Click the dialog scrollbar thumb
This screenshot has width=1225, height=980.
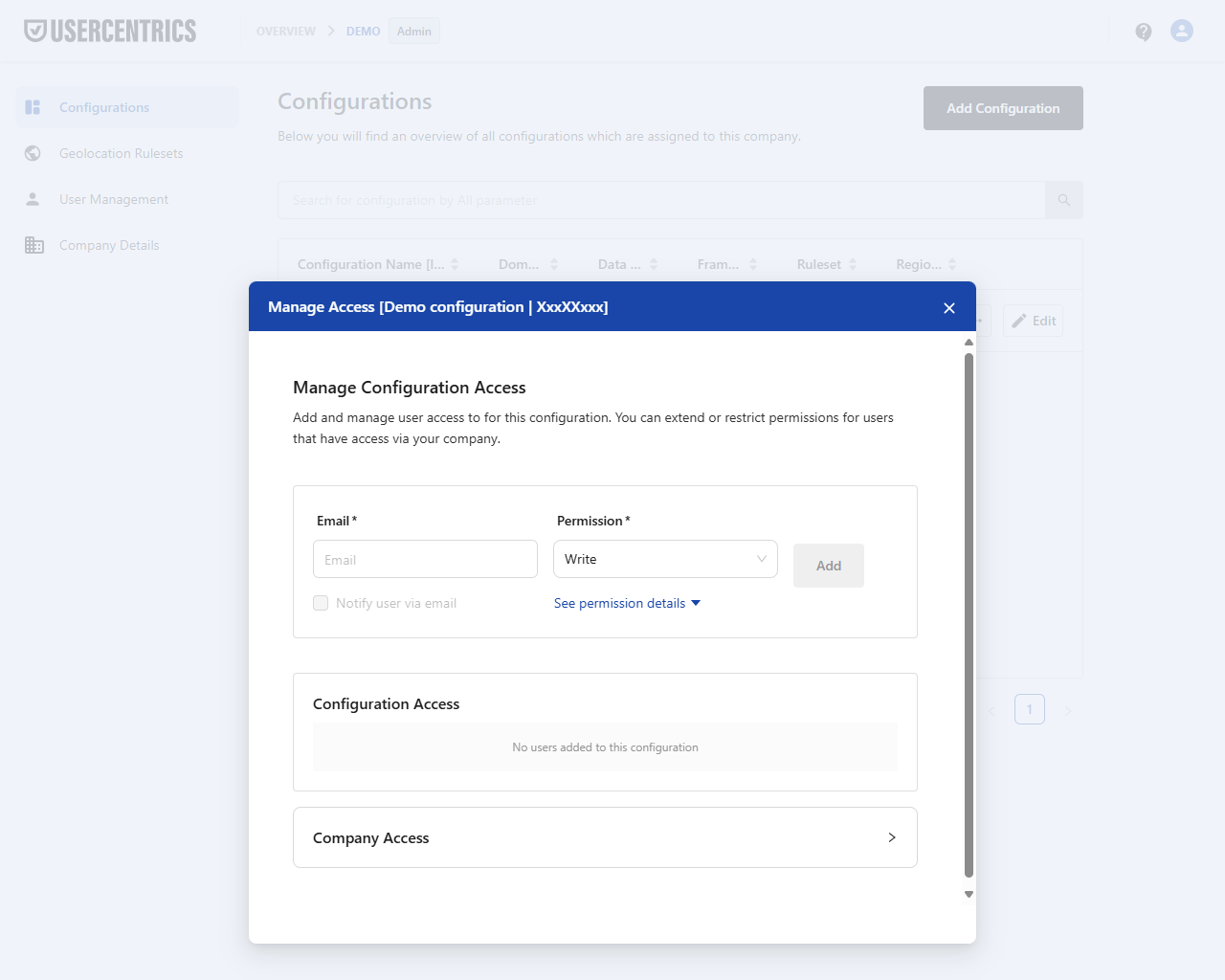969,614
